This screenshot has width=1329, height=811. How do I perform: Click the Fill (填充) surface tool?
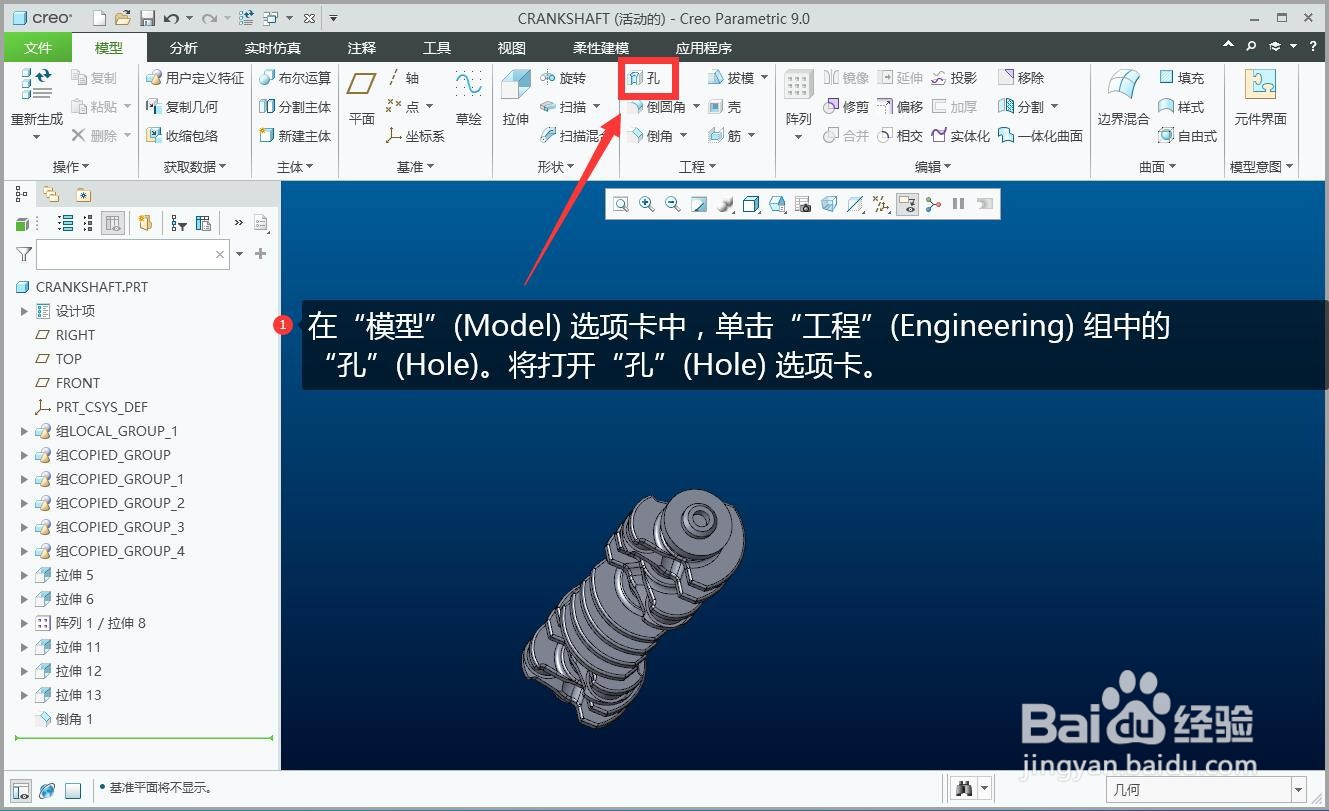[1181, 78]
